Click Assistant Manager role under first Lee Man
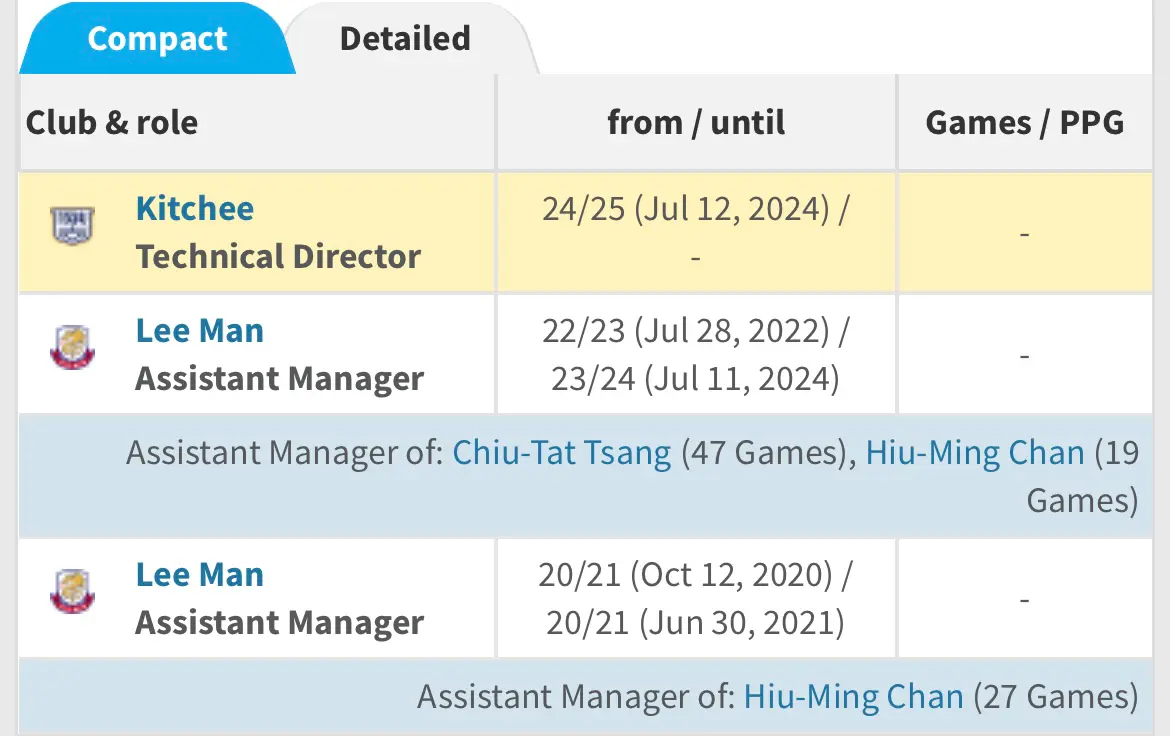This screenshot has width=1170, height=736. click(x=280, y=379)
